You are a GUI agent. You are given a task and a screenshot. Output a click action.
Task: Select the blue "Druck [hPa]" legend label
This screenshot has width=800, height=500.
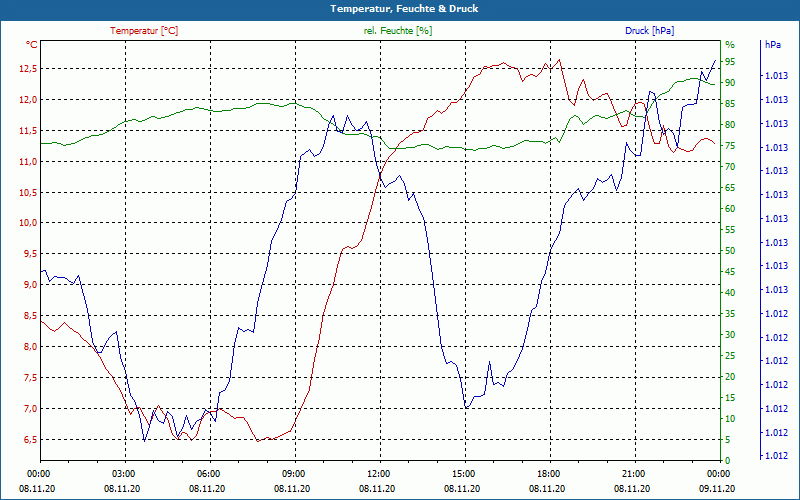point(649,31)
